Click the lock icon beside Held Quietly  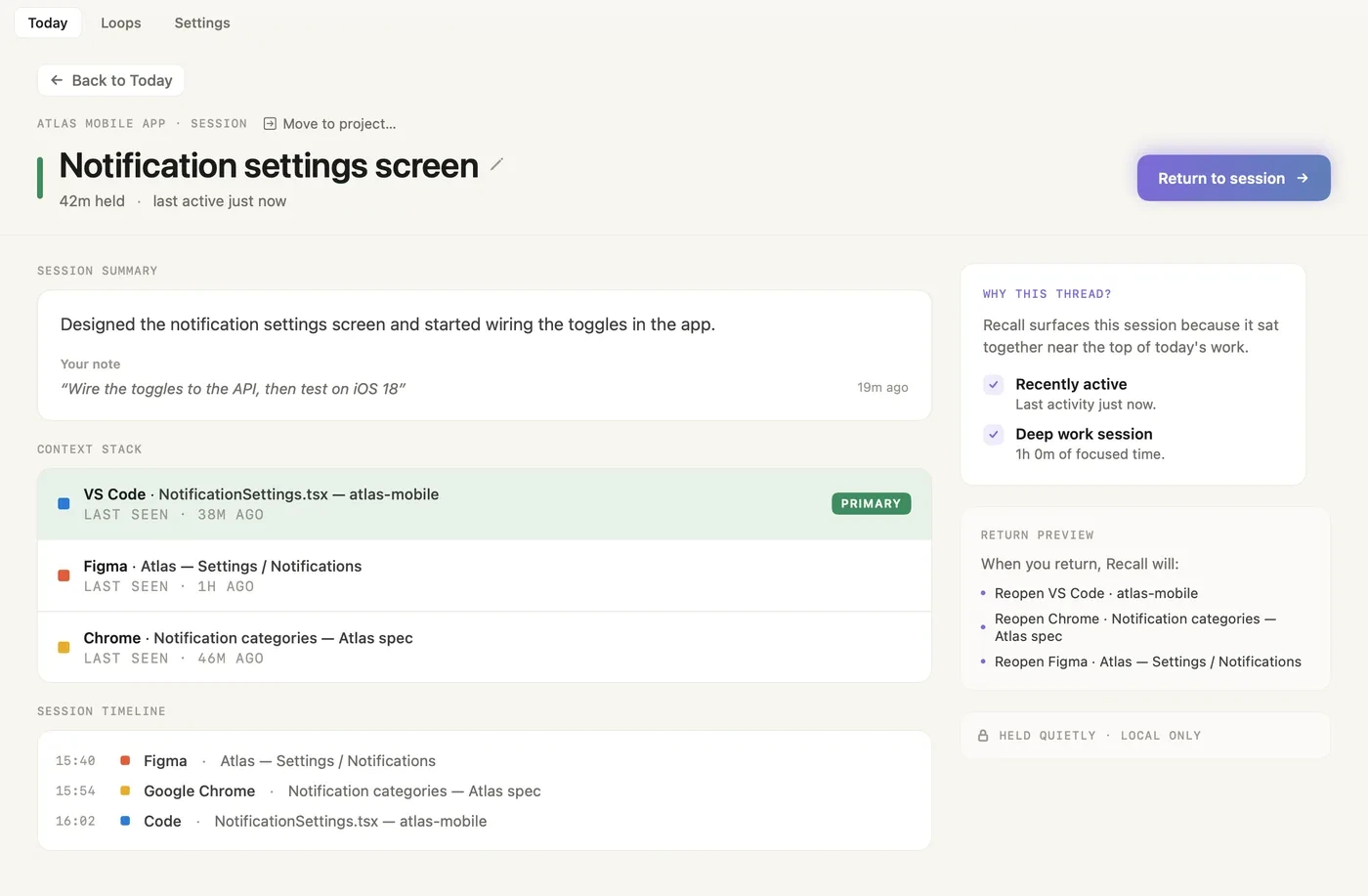click(983, 736)
